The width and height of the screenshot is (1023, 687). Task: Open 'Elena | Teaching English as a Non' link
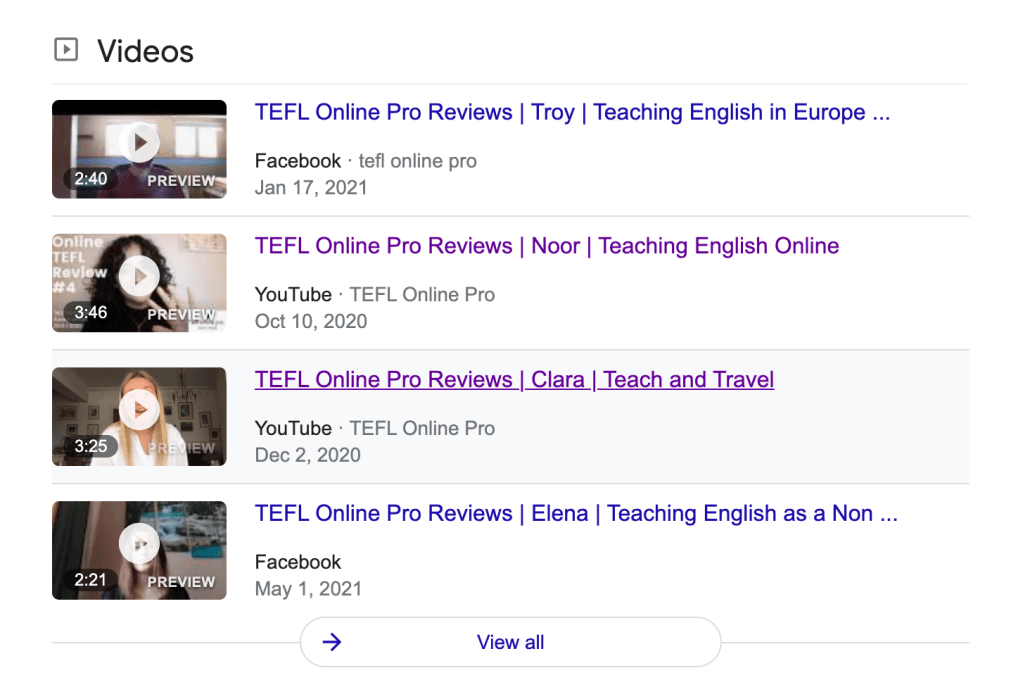(576, 514)
